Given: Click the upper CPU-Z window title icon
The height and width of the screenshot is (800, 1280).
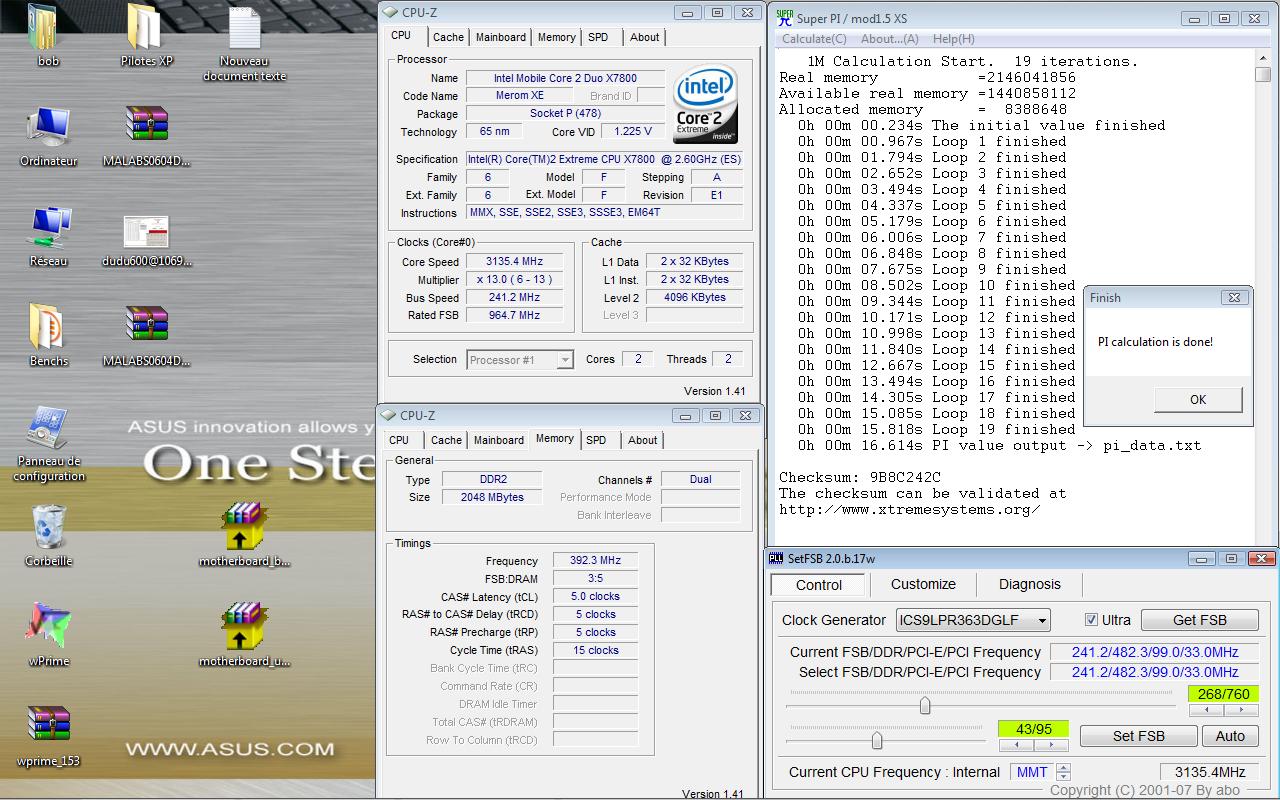Looking at the screenshot, I should point(392,13).
